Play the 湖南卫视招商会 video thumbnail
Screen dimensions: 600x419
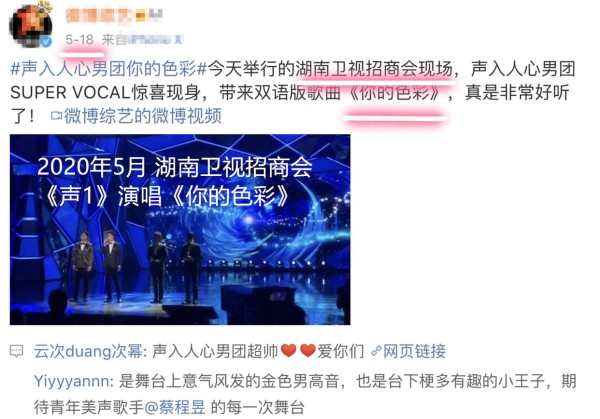click(x=180, y=230)
